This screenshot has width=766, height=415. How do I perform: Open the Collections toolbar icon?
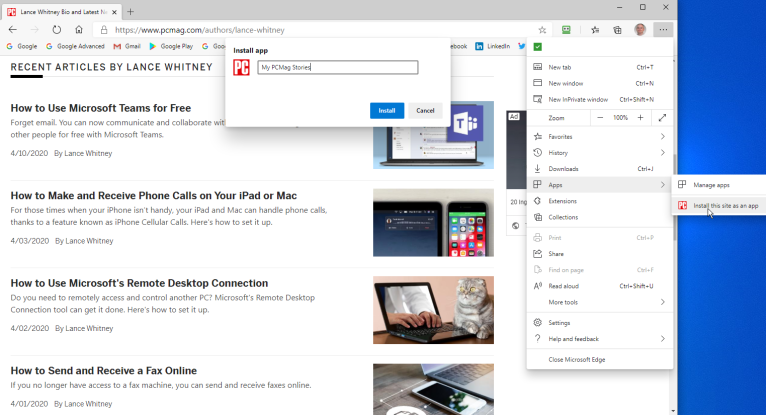617,30
